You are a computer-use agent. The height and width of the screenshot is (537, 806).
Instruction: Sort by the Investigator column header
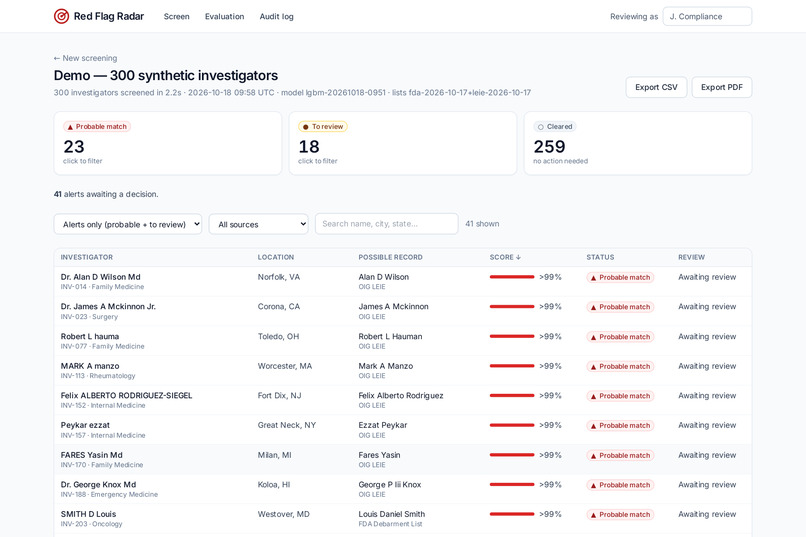87,257
